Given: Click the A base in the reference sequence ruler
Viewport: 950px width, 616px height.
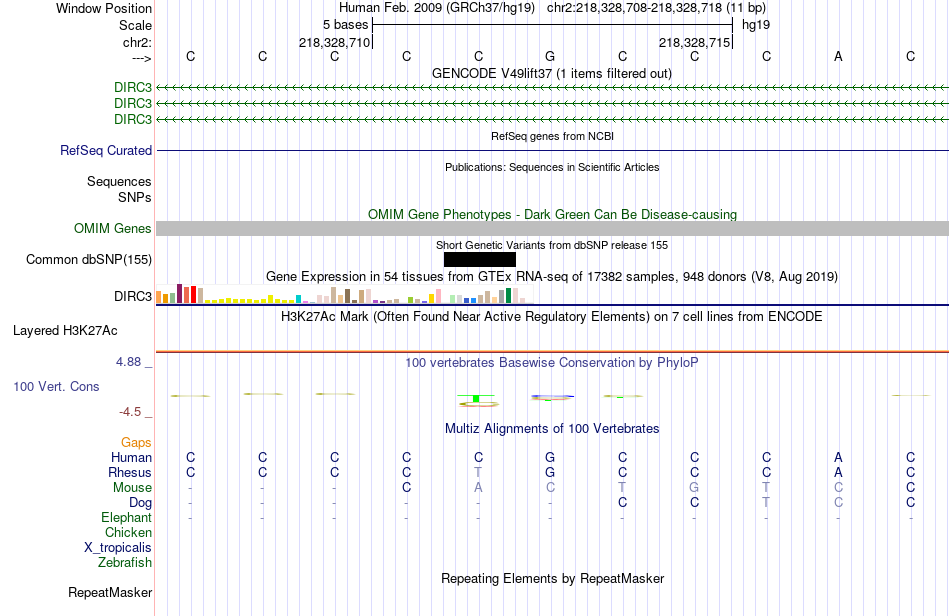Looking at the screenshot, I should coord(839,56).
